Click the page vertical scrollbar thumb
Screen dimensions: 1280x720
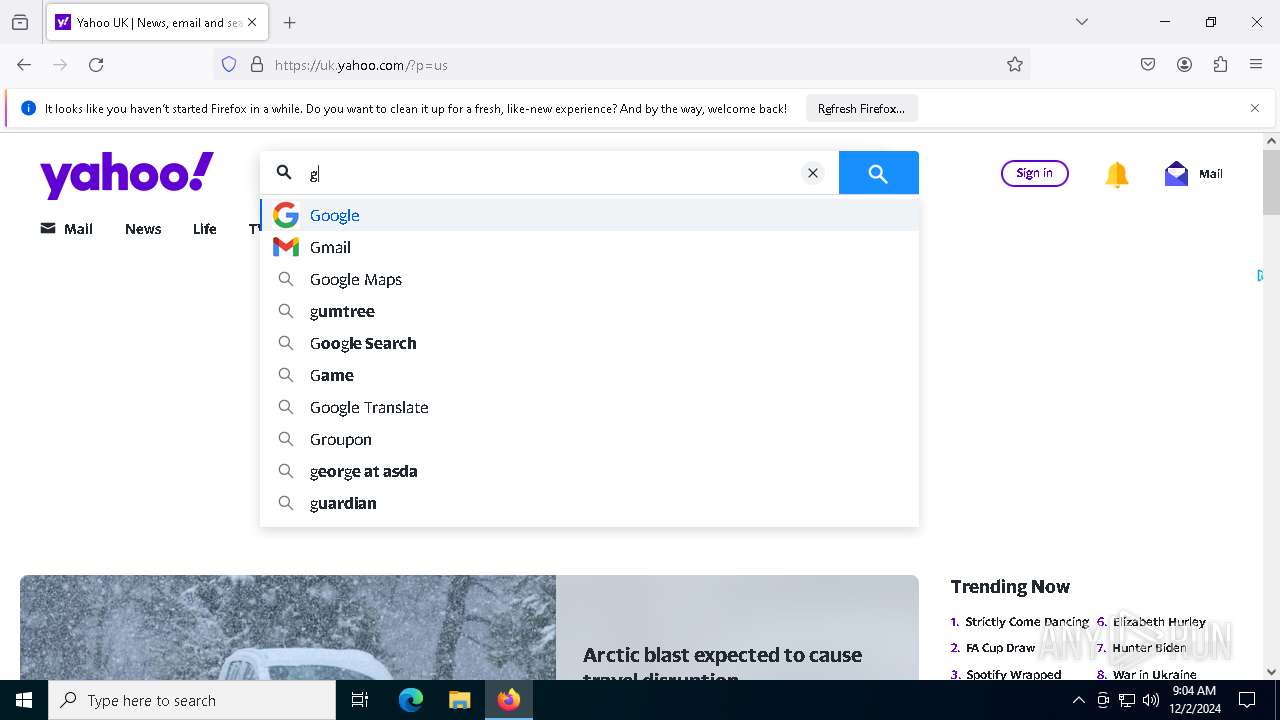tap(1271, 182)
